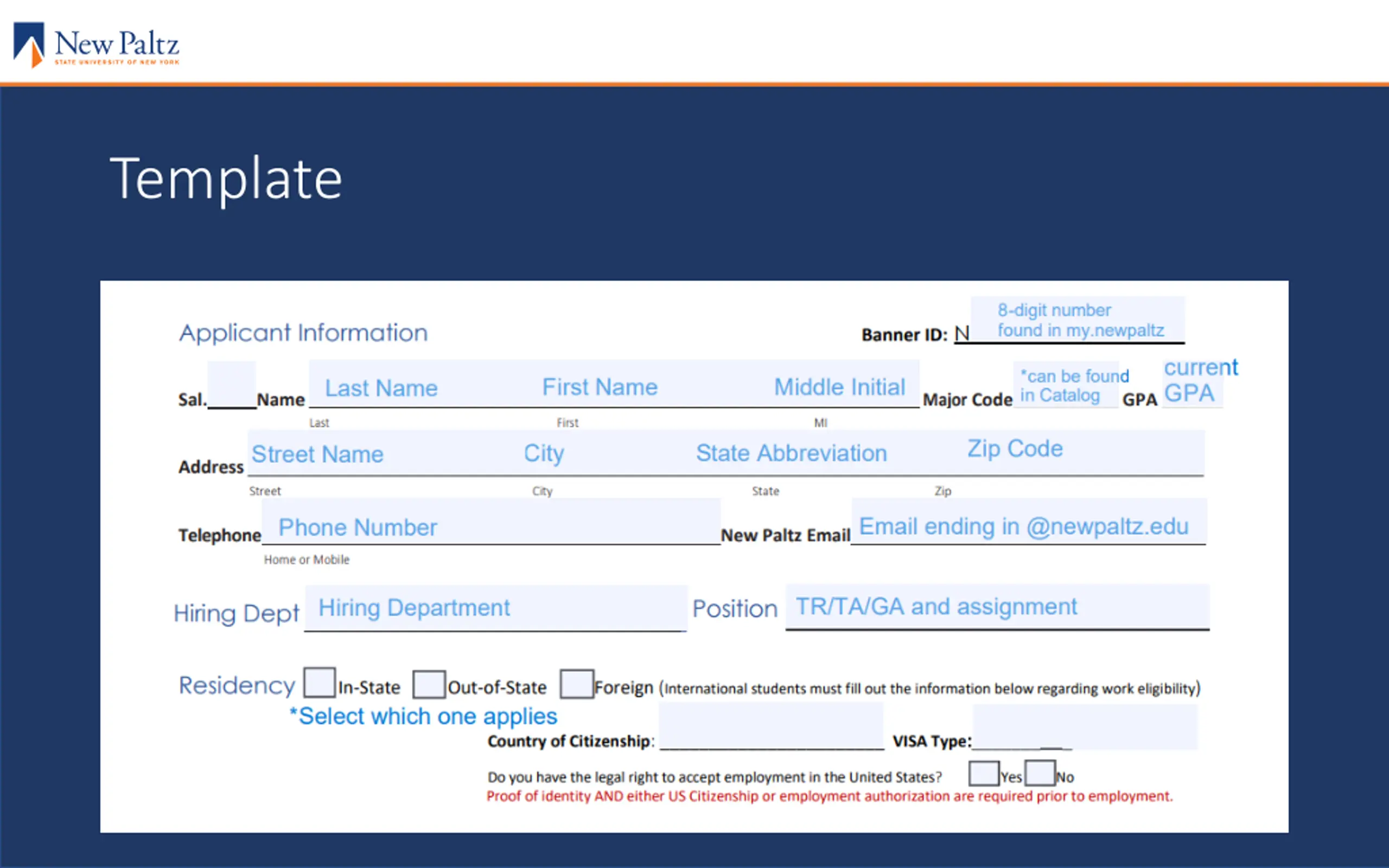Image resolution: width=1389 pixels, height=868 pixels.
Task: Click the Major Code field
Action: pyautogui.click(x=1066, y=385)
